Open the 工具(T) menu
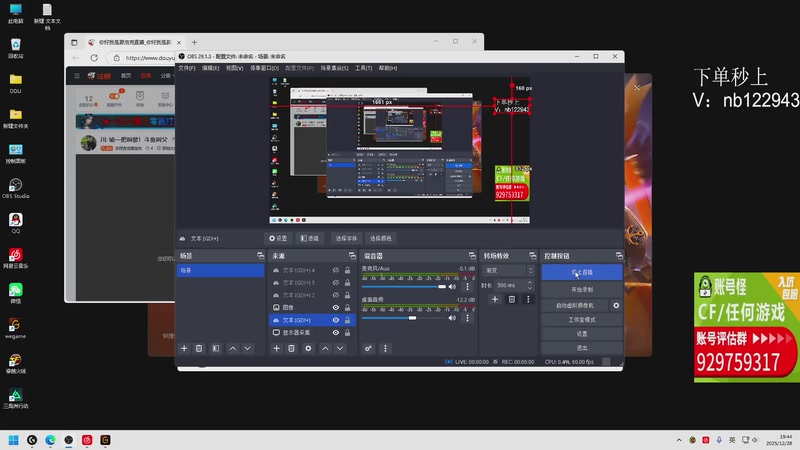Screen dimensions: 800x450 (x=363, y=68)
